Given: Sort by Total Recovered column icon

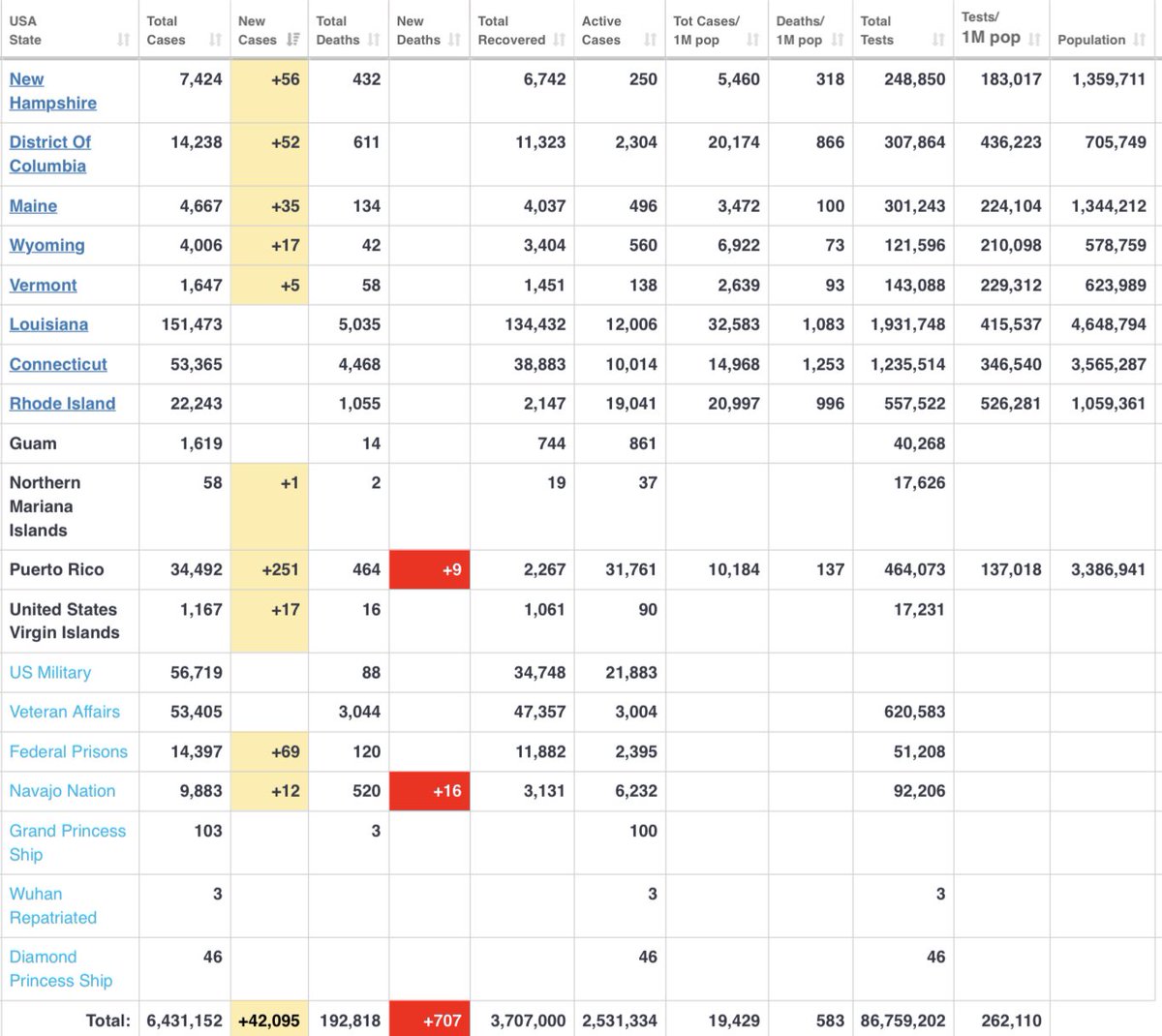Looking at the screenshot, I should (559, 40).
